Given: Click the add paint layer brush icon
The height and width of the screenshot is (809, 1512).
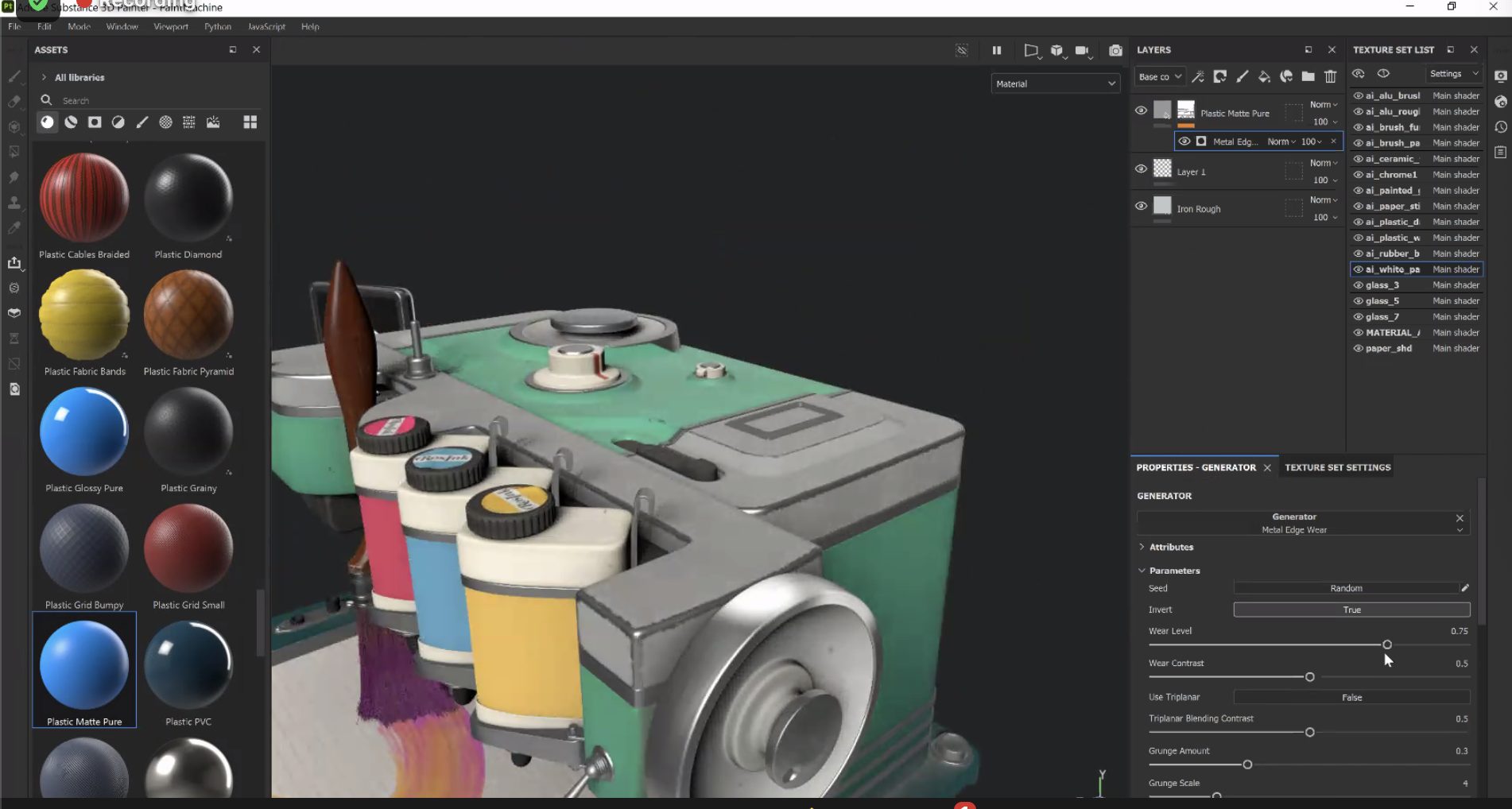Looking at the screenshot, I should click(x=1242, y=76).
